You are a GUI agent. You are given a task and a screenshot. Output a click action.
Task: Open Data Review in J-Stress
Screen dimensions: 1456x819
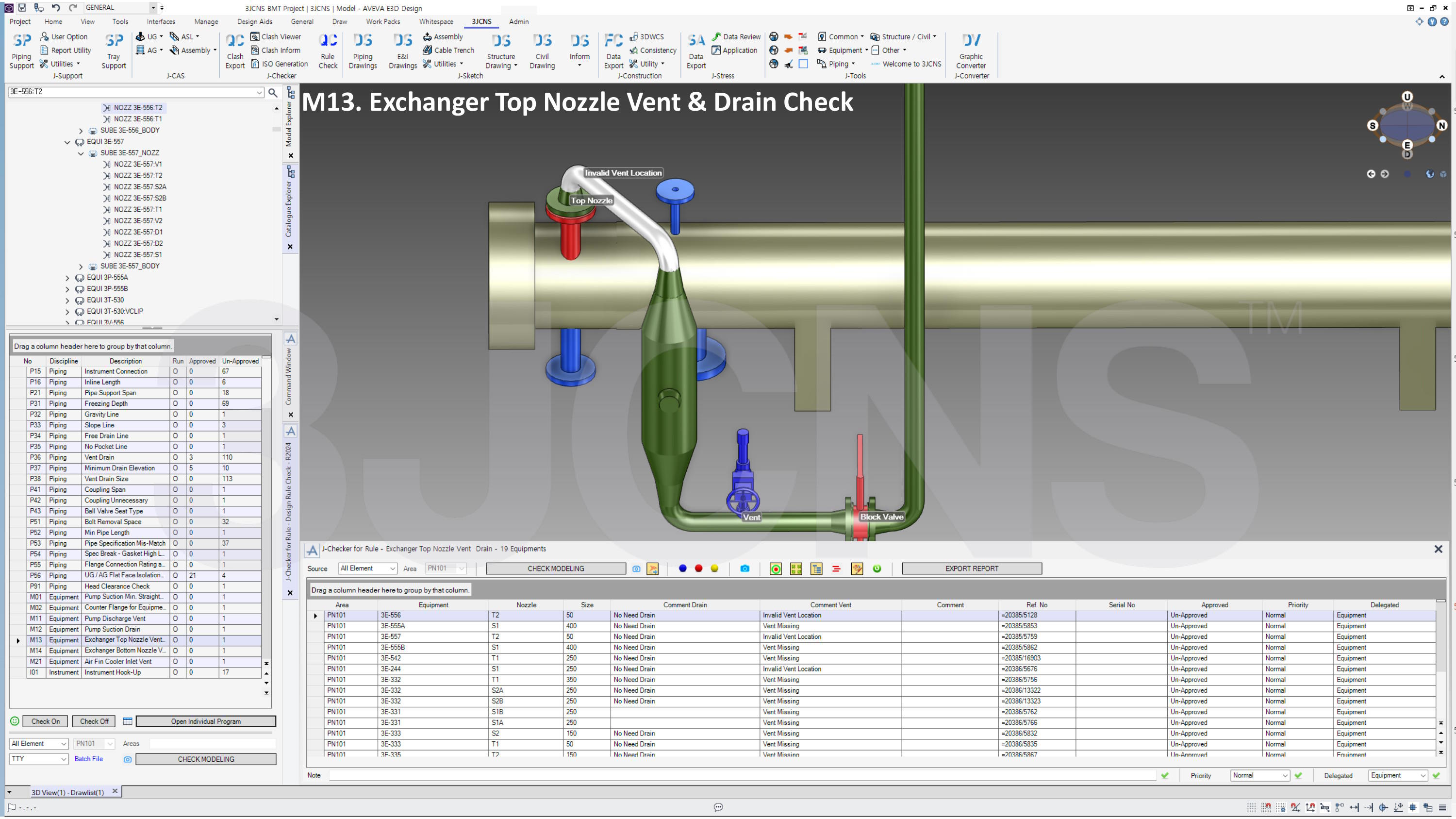736,37
